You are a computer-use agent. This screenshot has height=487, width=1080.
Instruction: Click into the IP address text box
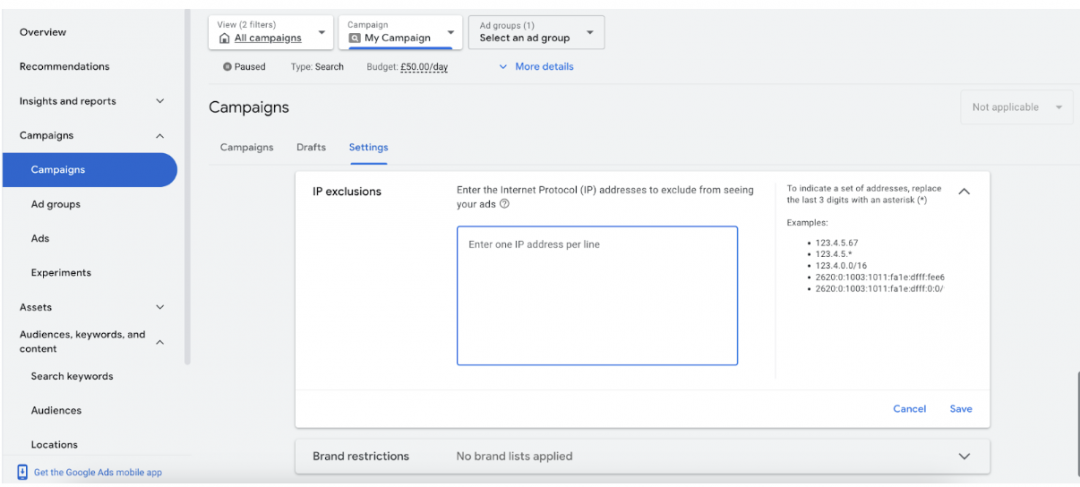coord(597,296)
